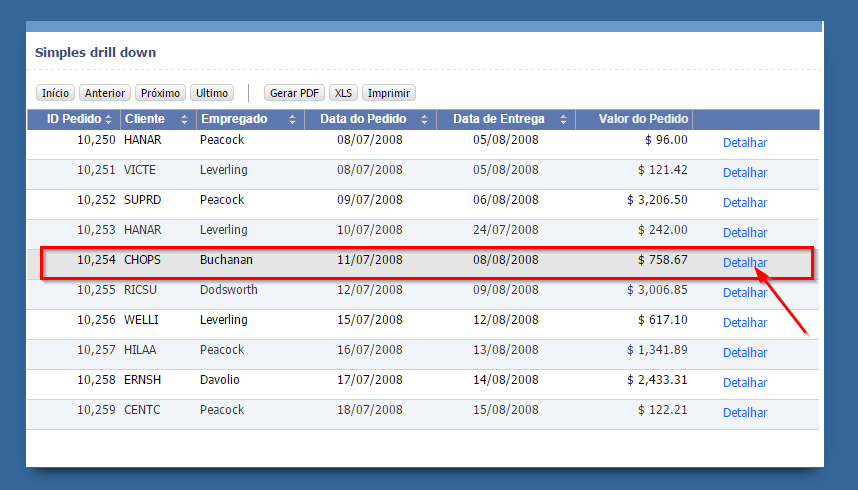Image resolution: width=858 pixels, height=490 pixels.
Task: Export report with Gerar PDF button
Action: [295, 93]
